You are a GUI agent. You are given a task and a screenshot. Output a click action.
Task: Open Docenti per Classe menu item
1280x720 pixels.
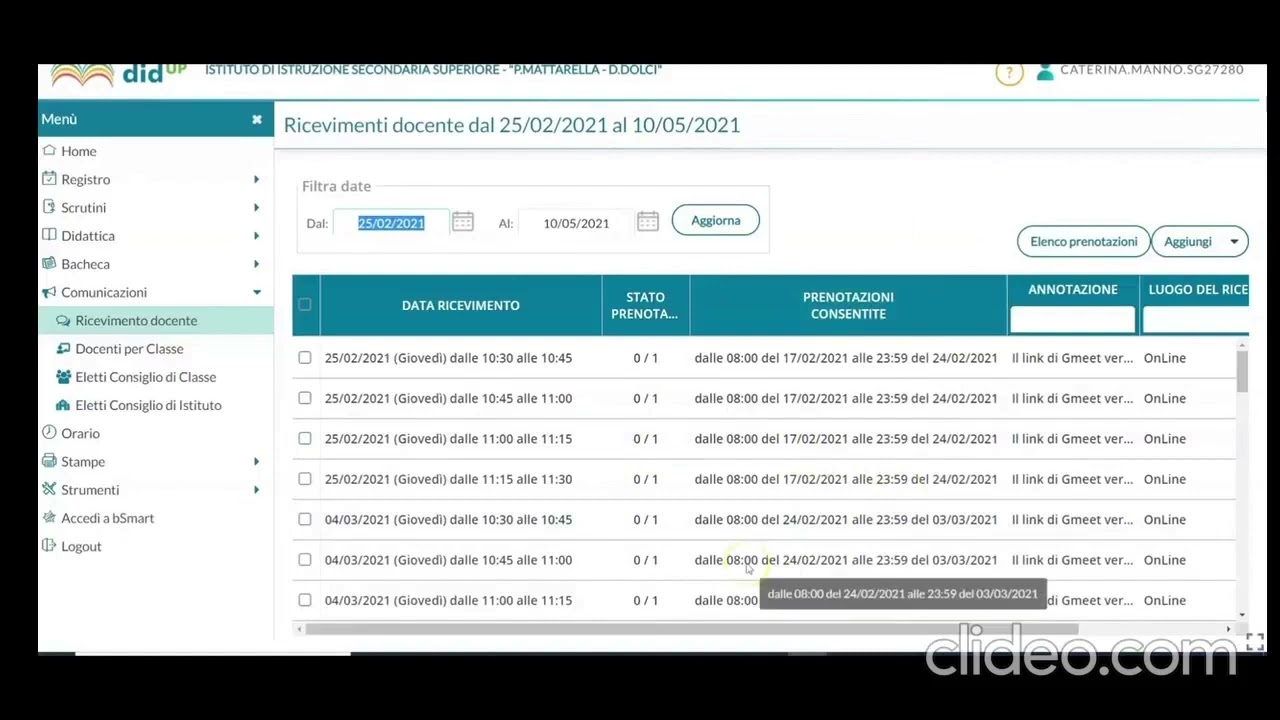pos(129,348)
